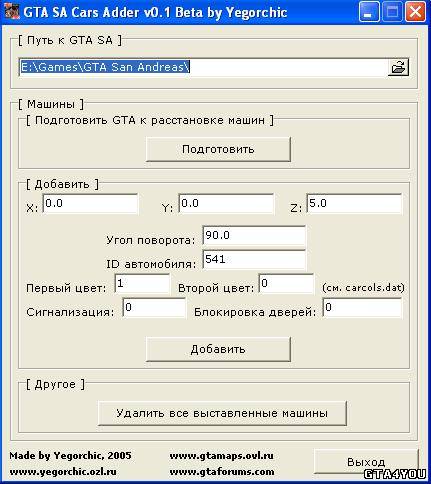The width and height of the screenshot is (431, 484).
Task: Minimize the Cars Adder window
Action: point(368,12)
